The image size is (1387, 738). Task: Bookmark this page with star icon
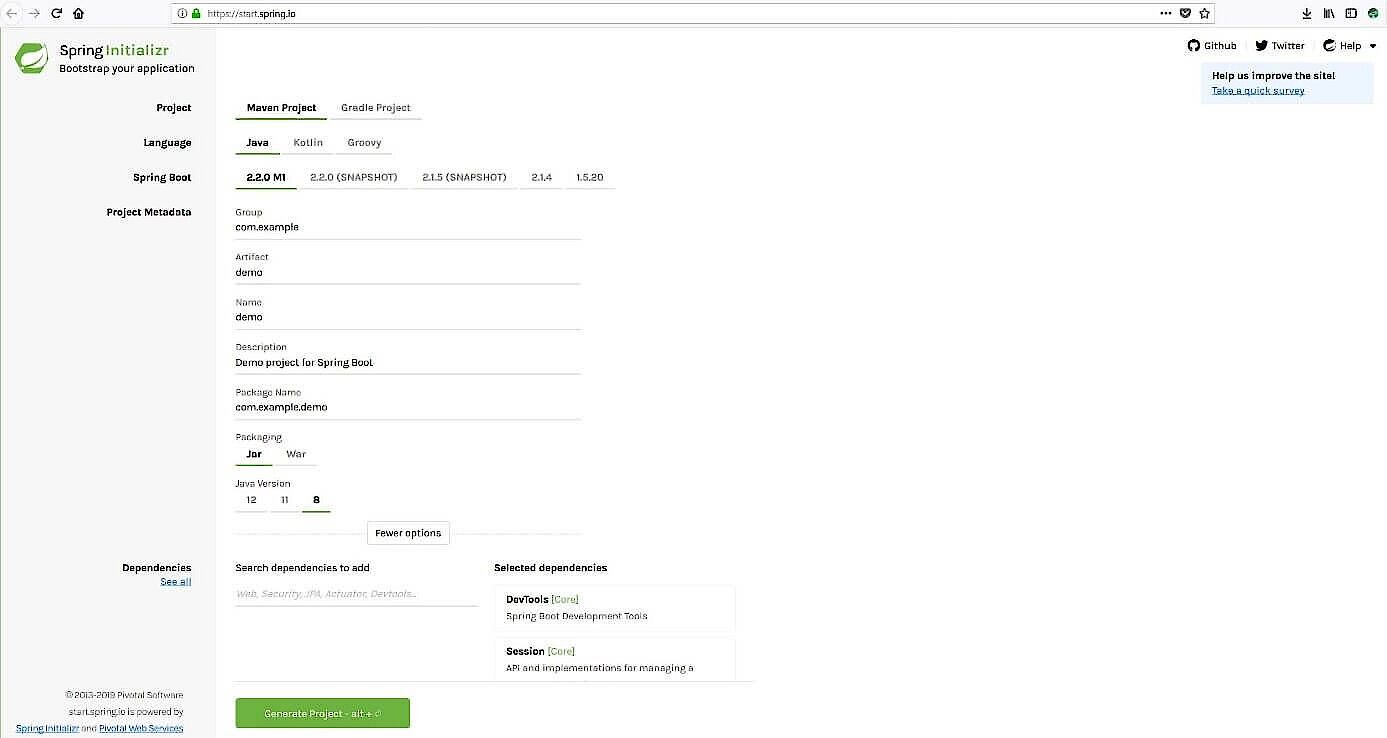(x=1205, y=14)
